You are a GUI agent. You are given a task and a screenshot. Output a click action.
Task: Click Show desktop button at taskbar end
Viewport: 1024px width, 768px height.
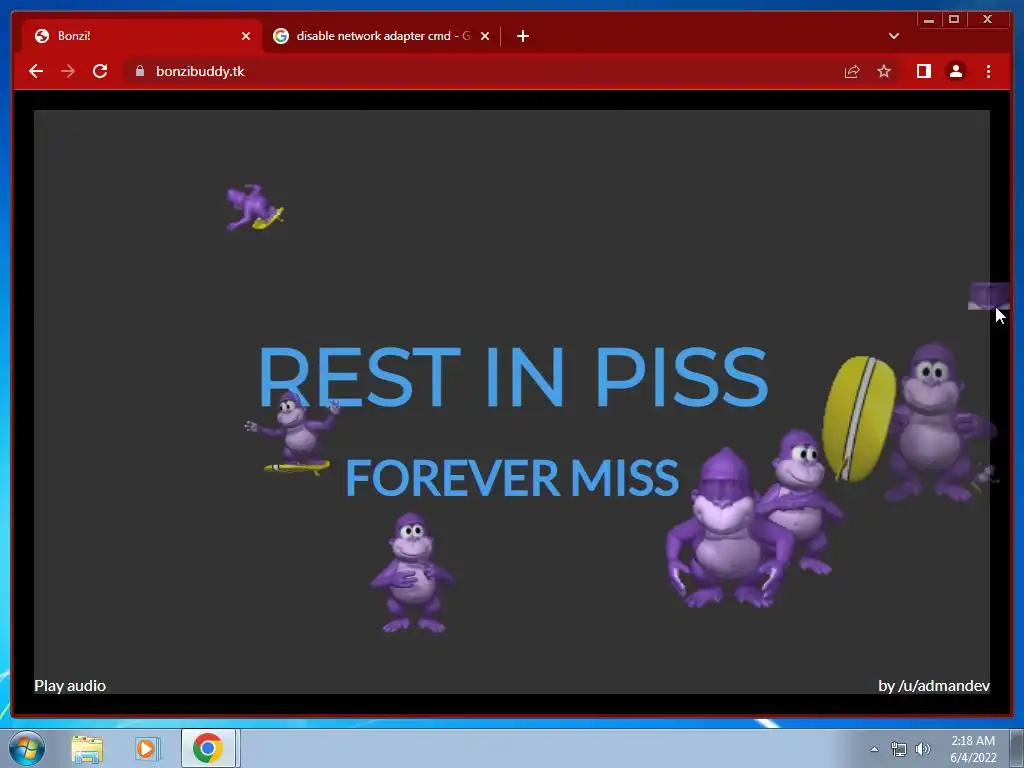(x=1017, y=748)
